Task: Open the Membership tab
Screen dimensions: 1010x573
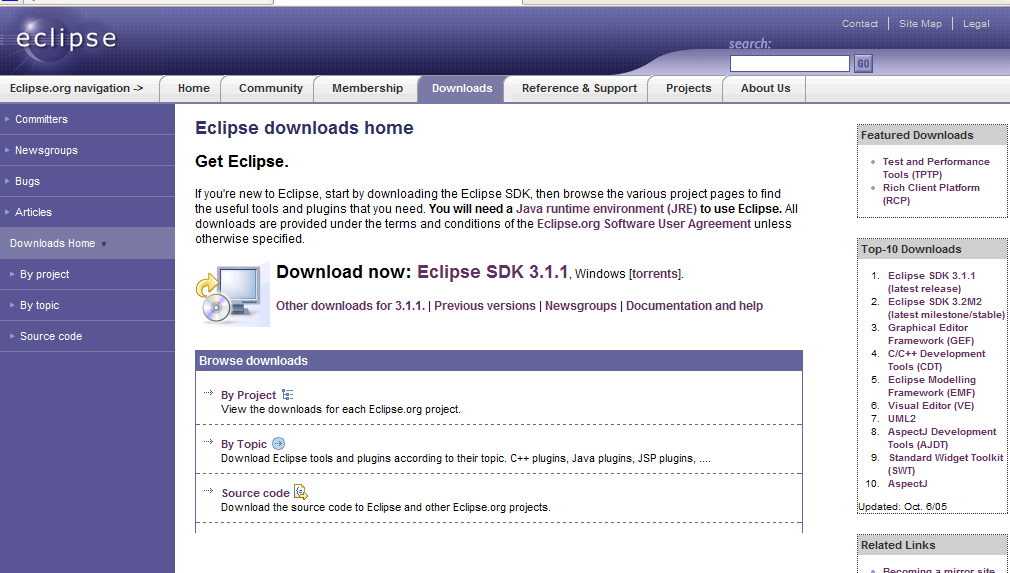Action: tap(367, 89)
